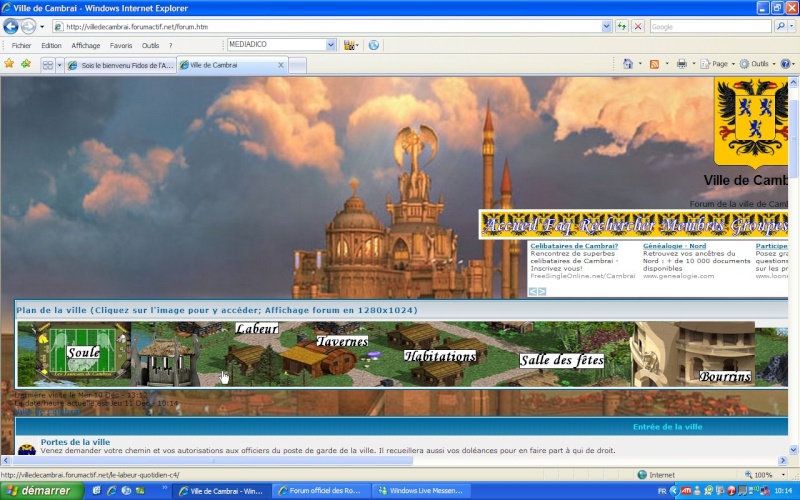Click the Internet Explorer quick launch icon

pyautogui.click(x=111, y=491)
